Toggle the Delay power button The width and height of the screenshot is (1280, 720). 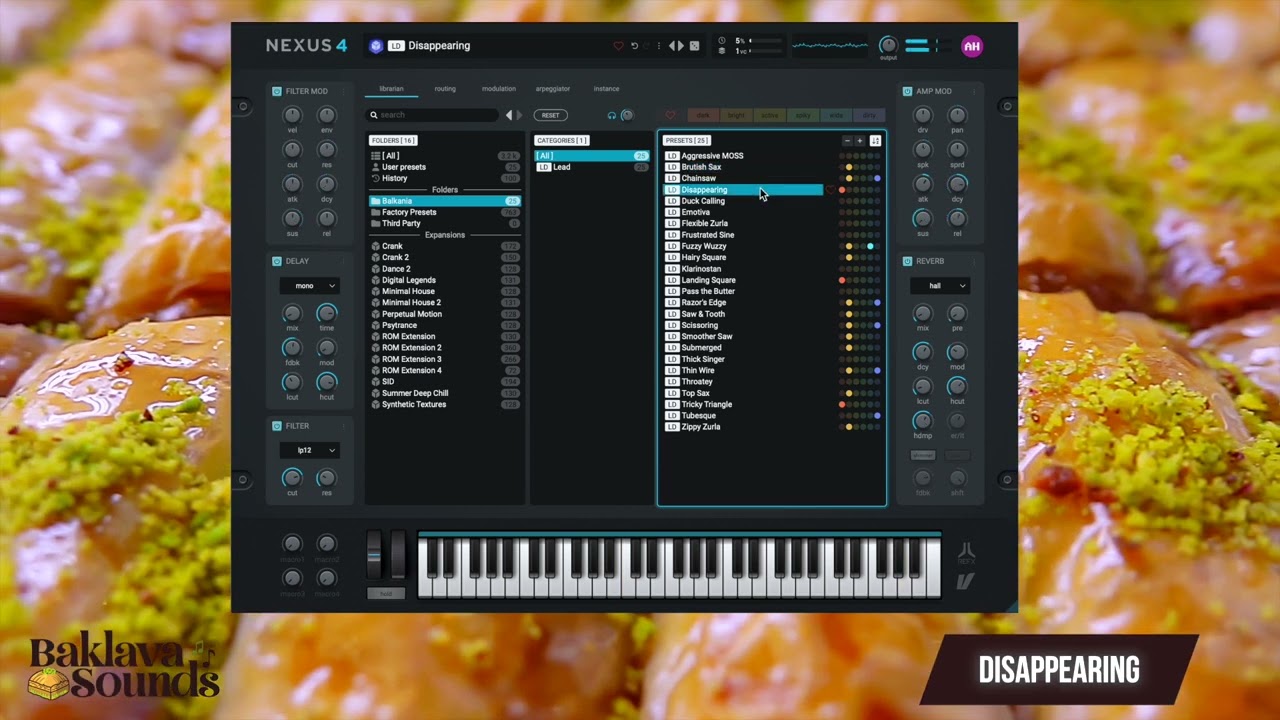point(277,261)
